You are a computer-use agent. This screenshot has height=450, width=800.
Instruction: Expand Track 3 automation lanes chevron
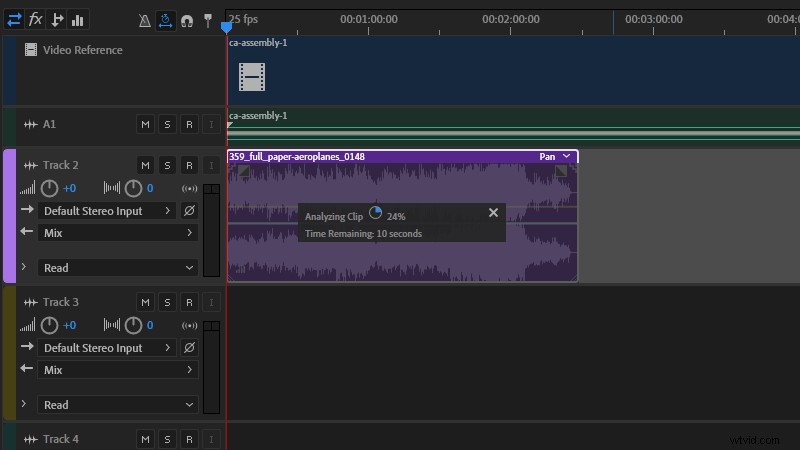(x=23, y=404)
